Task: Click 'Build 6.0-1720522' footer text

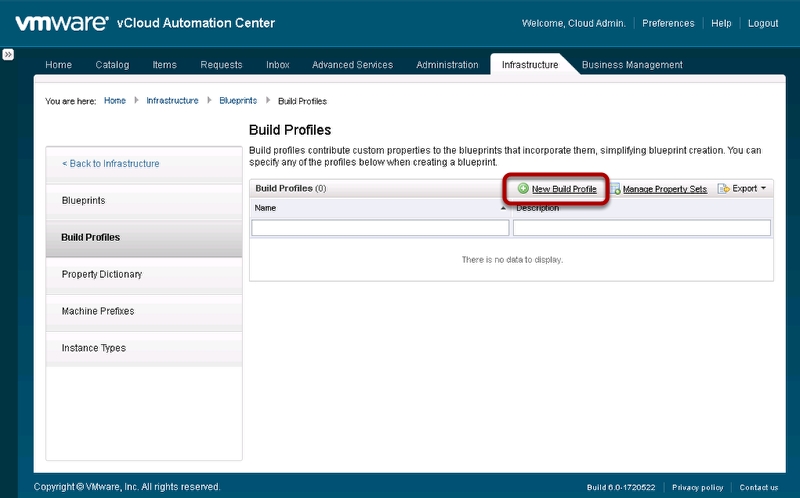Action: (x=621, y=487)
